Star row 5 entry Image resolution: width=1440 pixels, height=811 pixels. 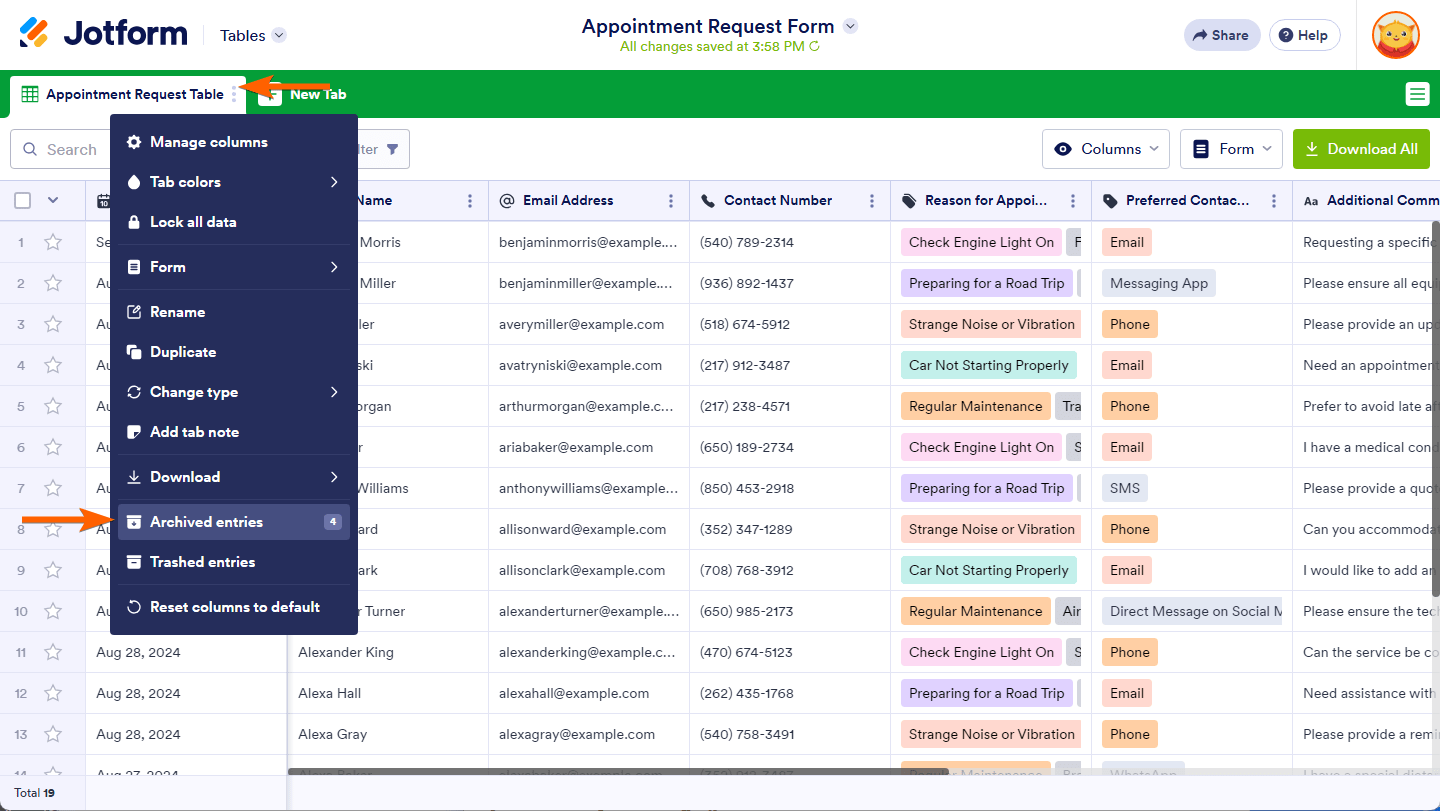point(53,406)
